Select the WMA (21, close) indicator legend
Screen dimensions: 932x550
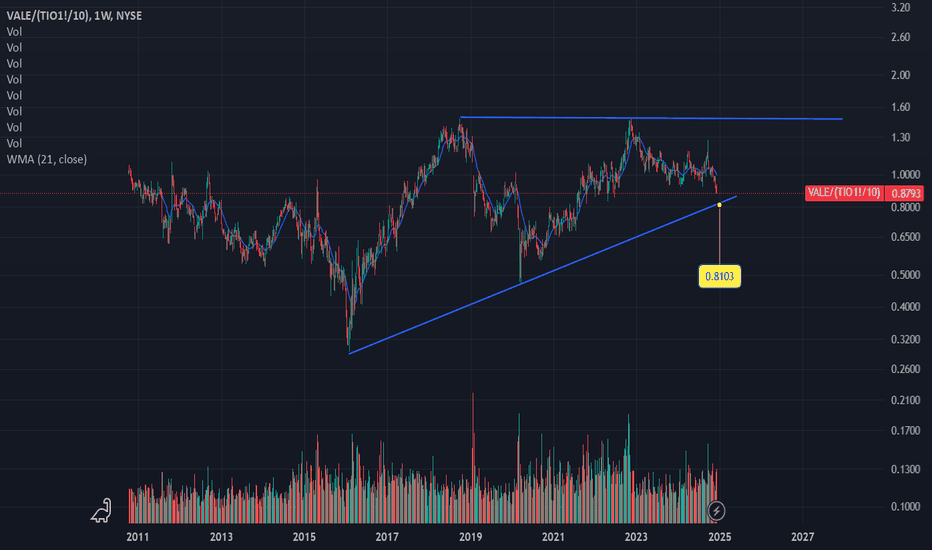pos(46,159)
